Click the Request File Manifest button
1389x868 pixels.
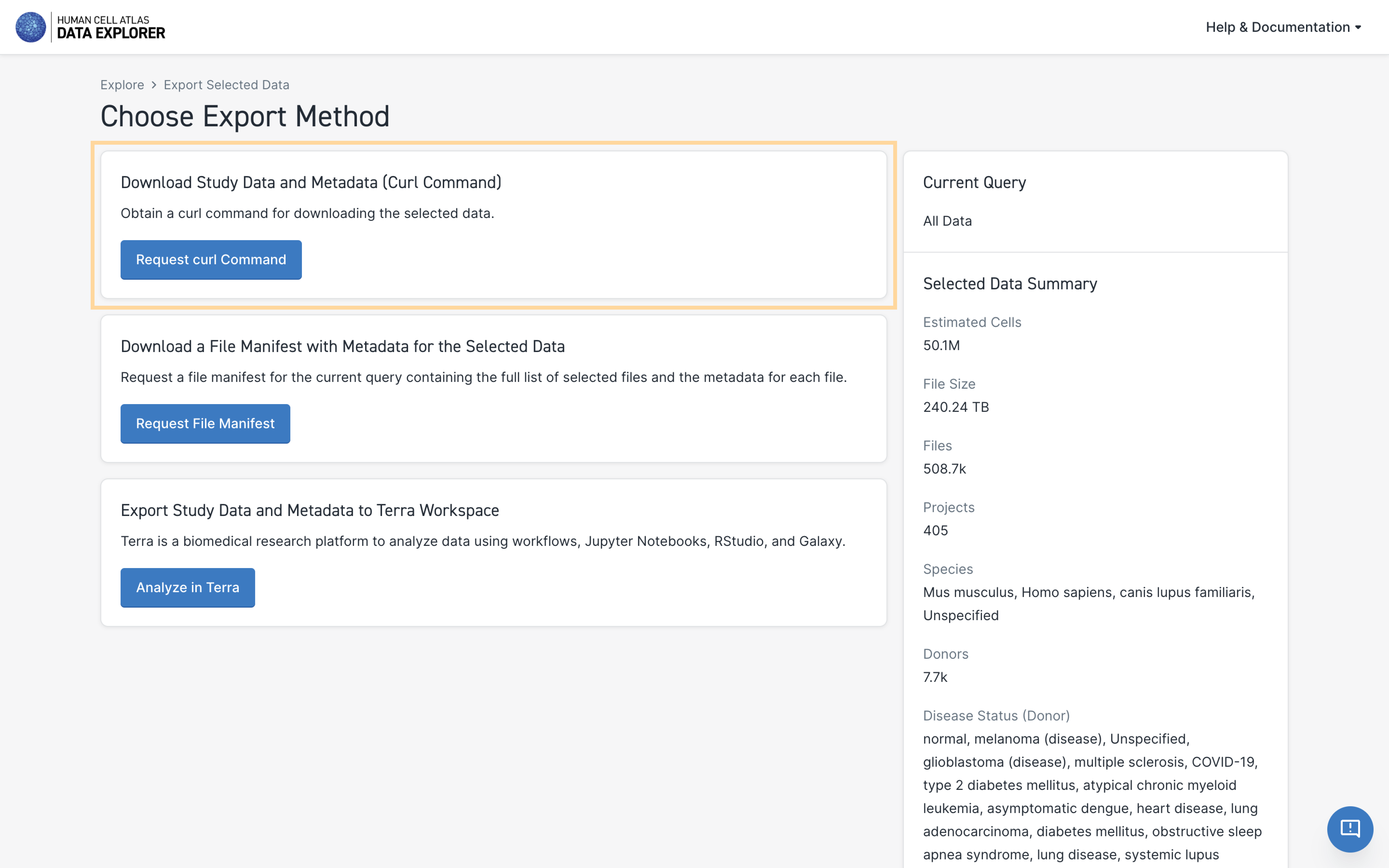click(x=205, y=424)
